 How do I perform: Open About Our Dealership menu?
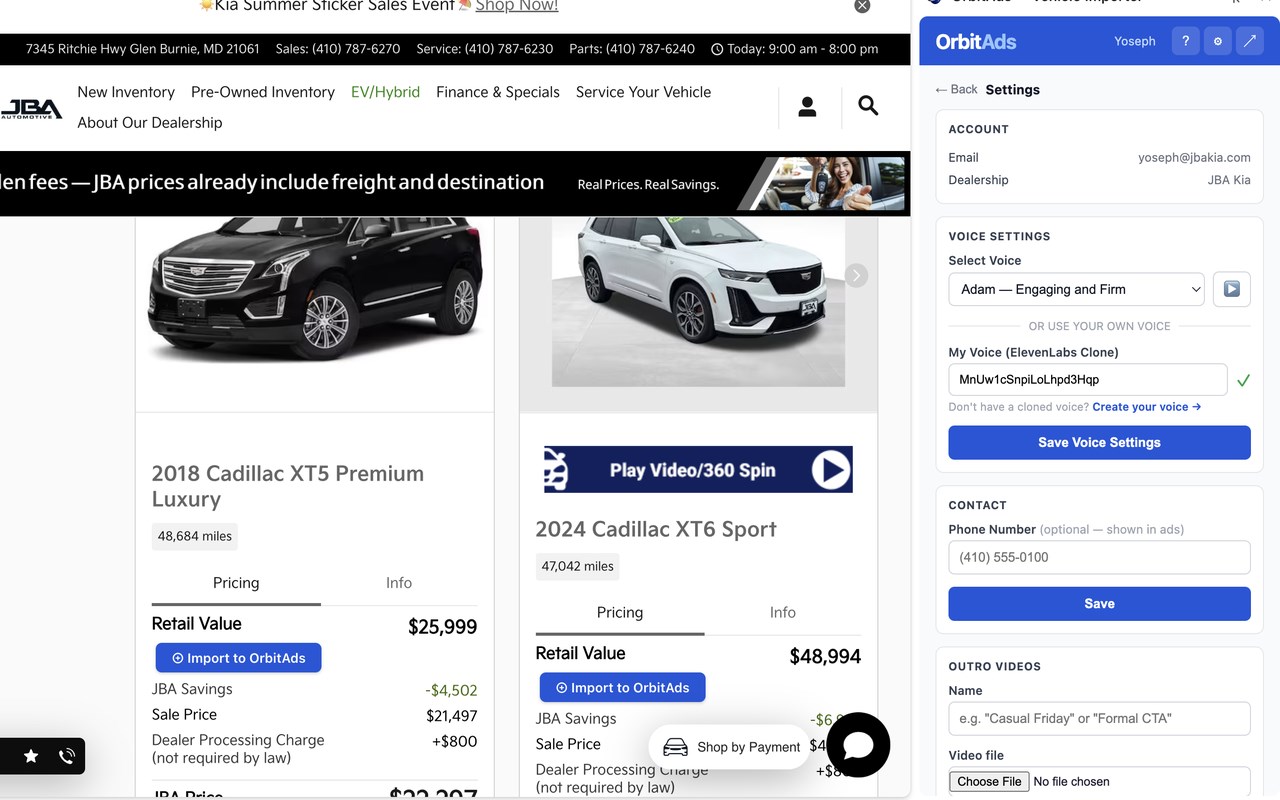150,123
